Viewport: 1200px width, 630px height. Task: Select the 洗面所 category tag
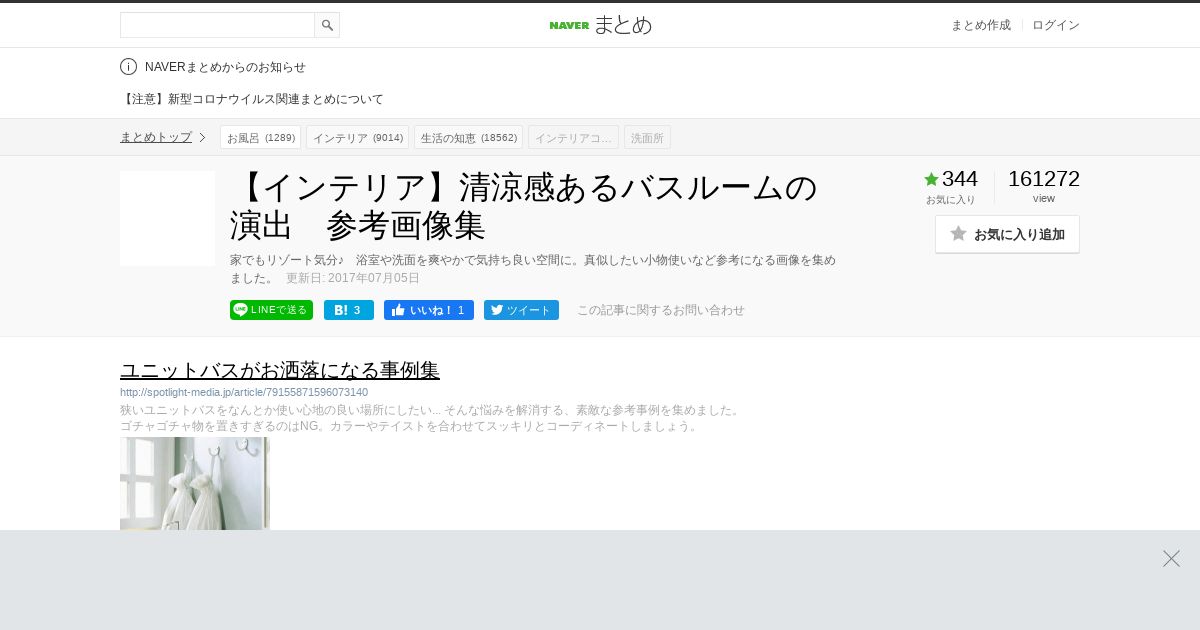[x=647, y=137]
